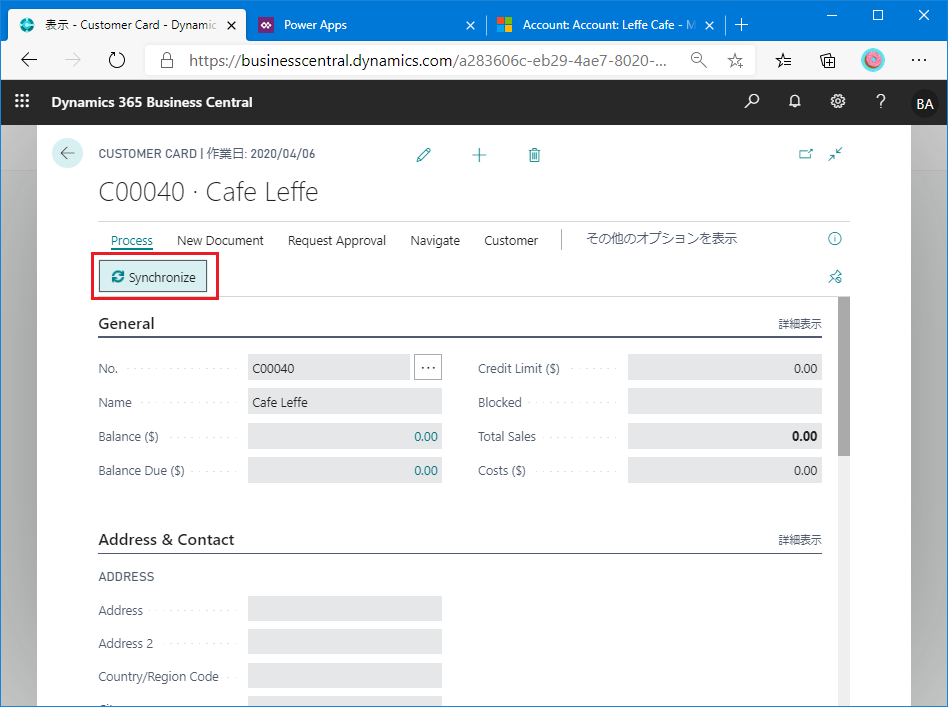Open the browser zoom magnifier icon
948x707 pixels.
[x=699, y=60]
